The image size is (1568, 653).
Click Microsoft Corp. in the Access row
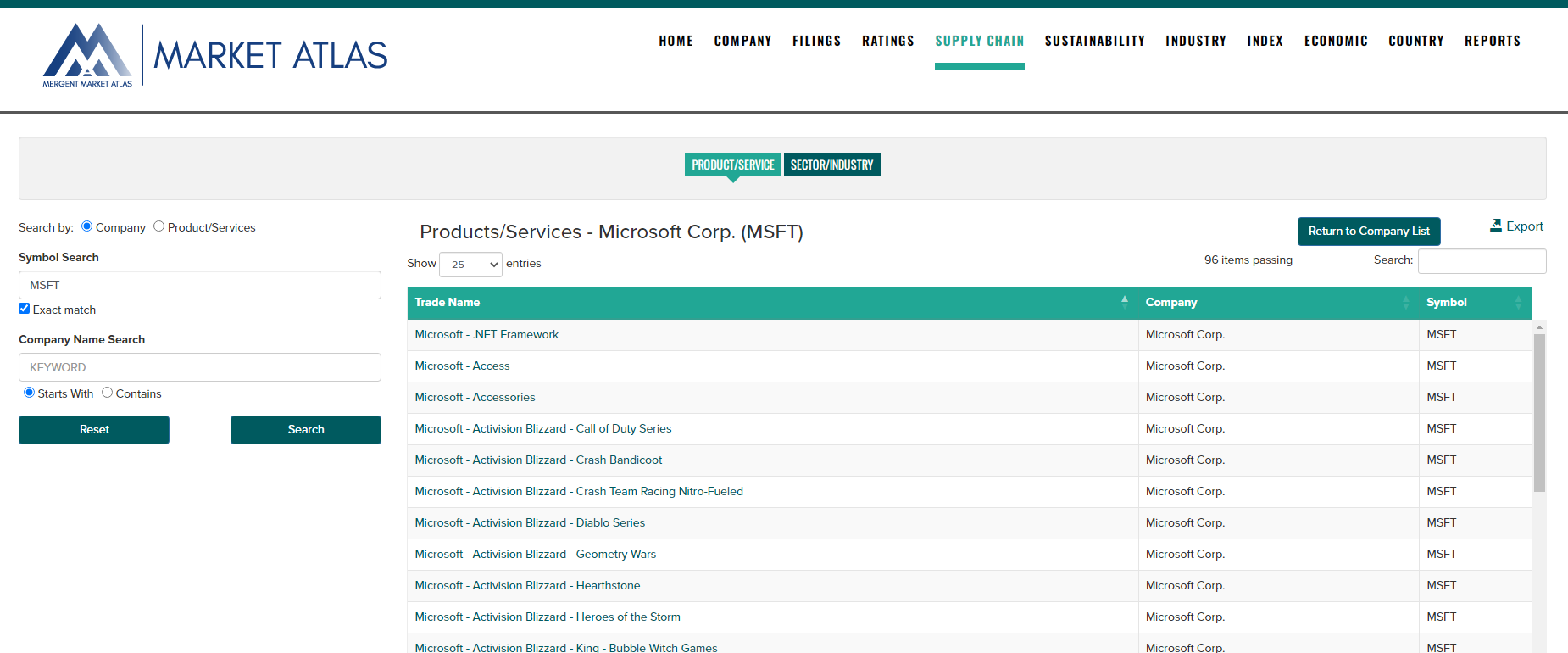[x=1185, y=366]
